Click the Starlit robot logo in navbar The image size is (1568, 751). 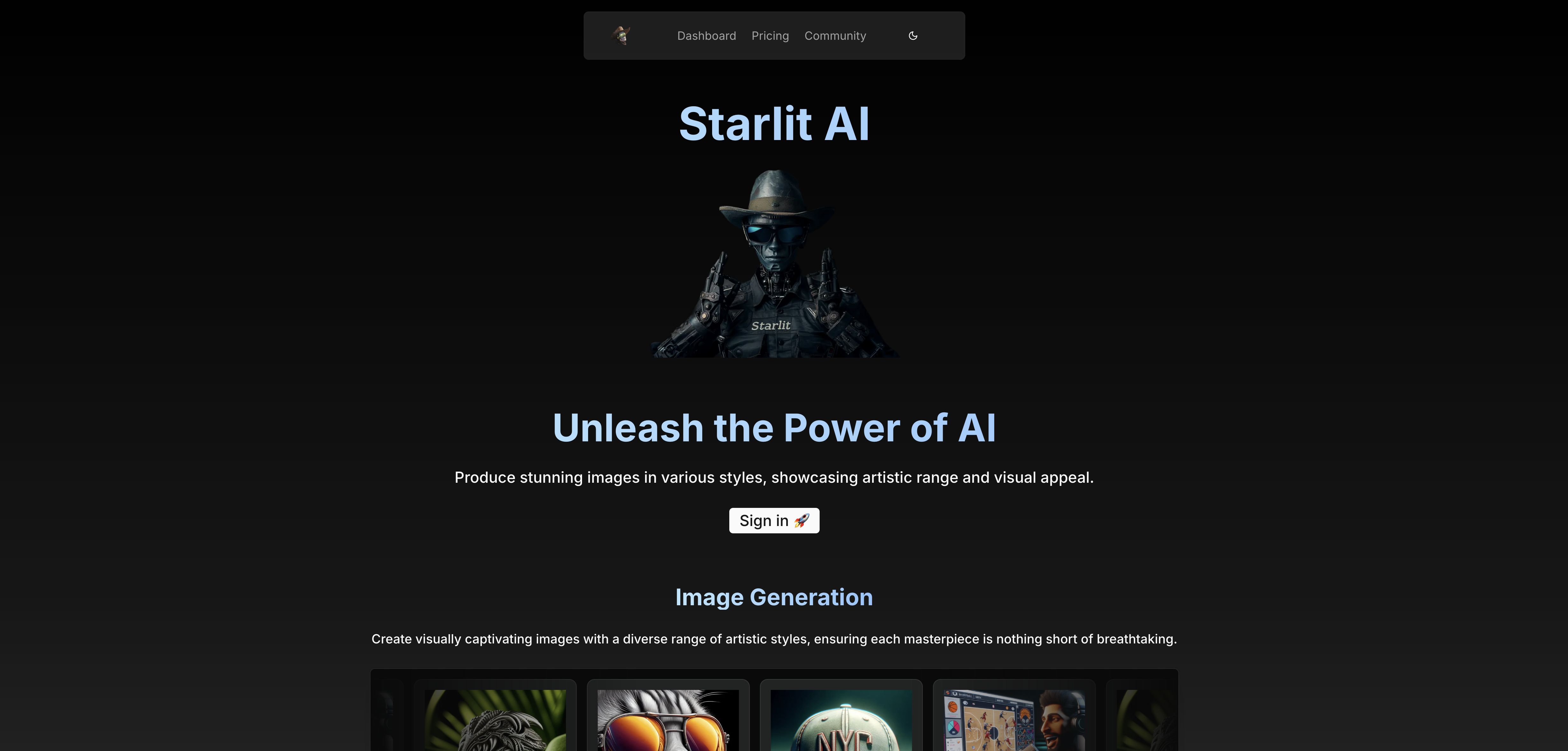click(x=621, y=35)
